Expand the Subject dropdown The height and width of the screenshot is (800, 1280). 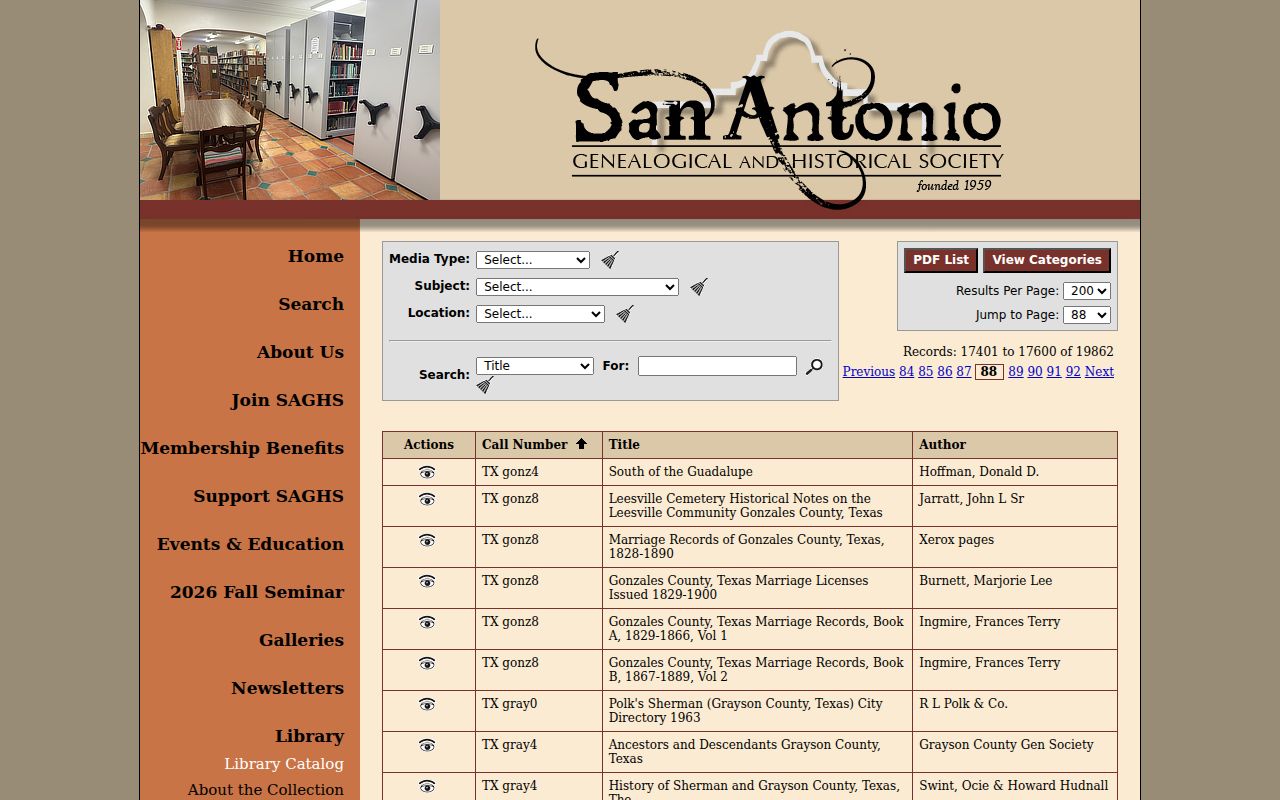click(x=577, y=287)
